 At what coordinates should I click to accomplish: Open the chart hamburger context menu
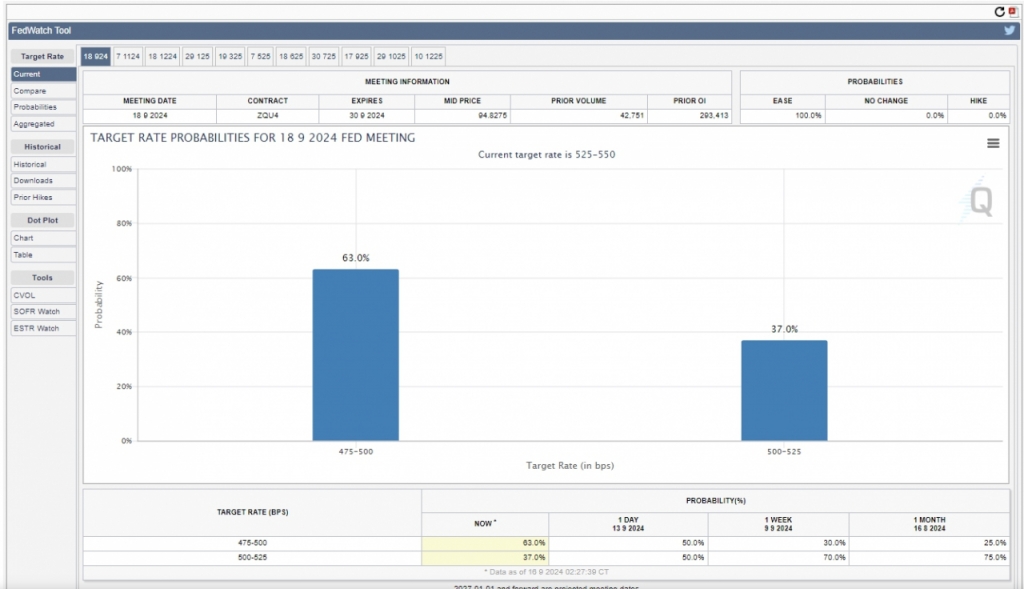(993, 144)
